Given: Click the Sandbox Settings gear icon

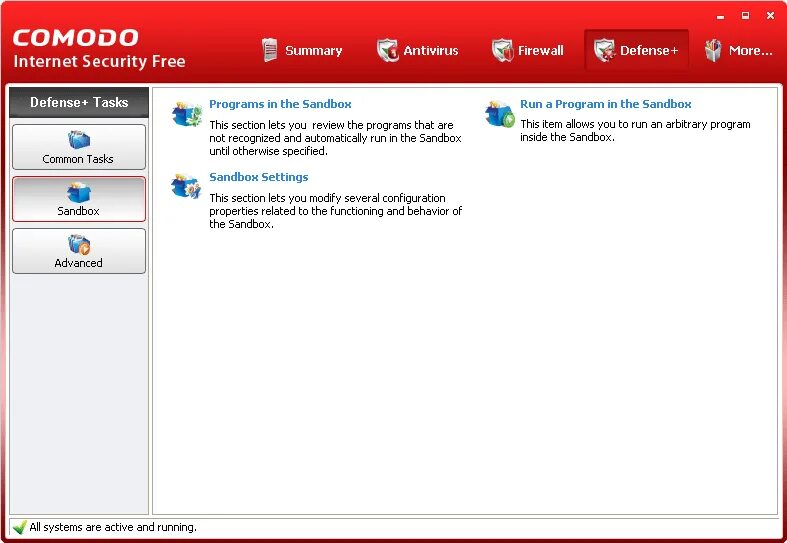Looking at the screenshot, I should coord(186,186).
